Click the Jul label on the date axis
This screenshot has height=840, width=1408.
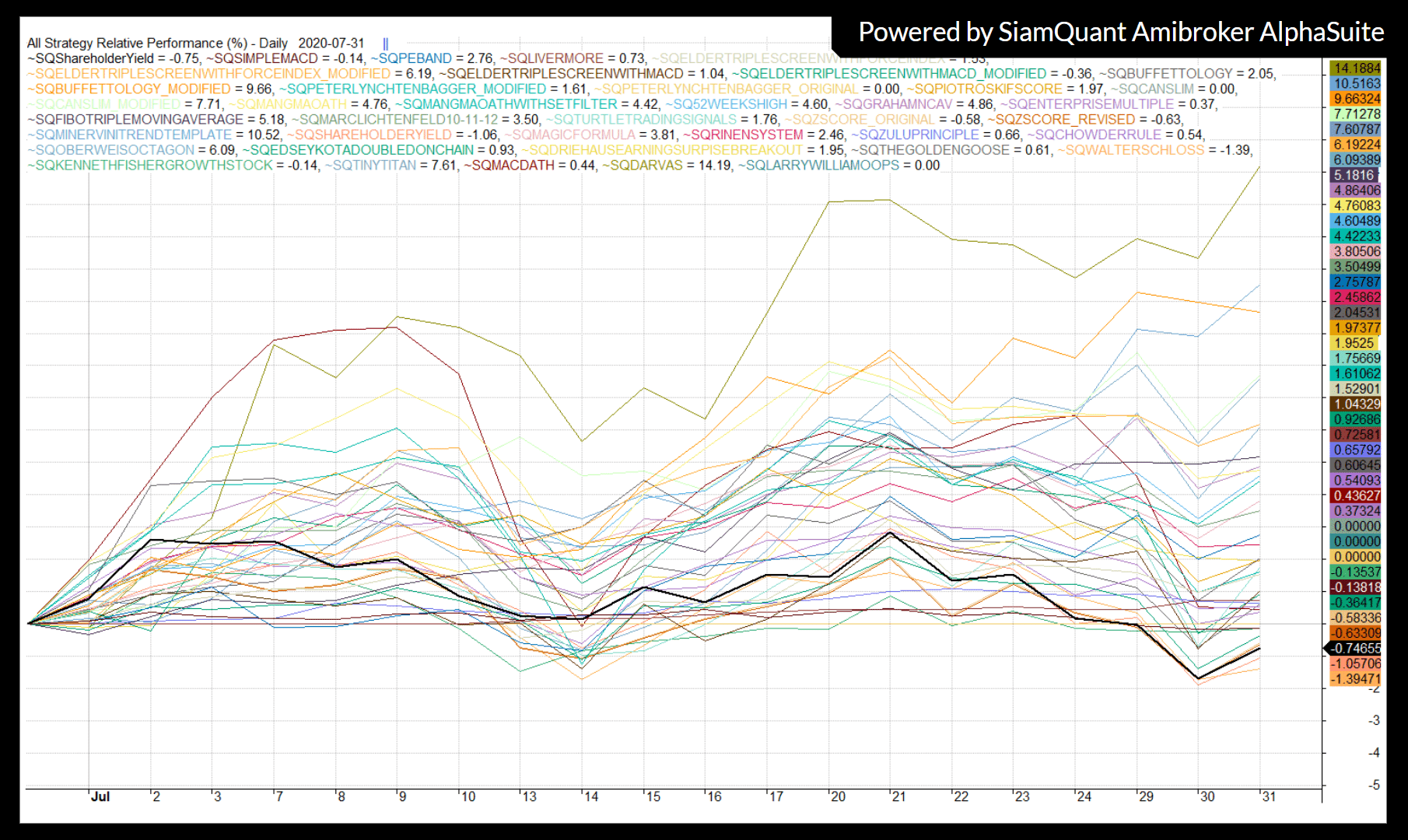[x=100, y=796]
